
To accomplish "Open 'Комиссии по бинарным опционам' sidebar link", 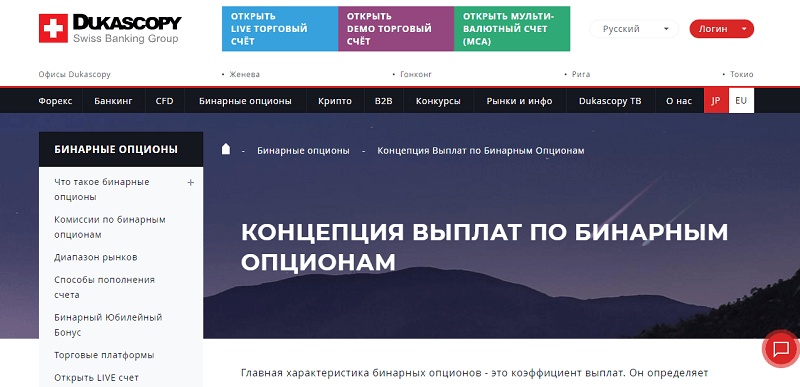I will (x=110, y=227).
